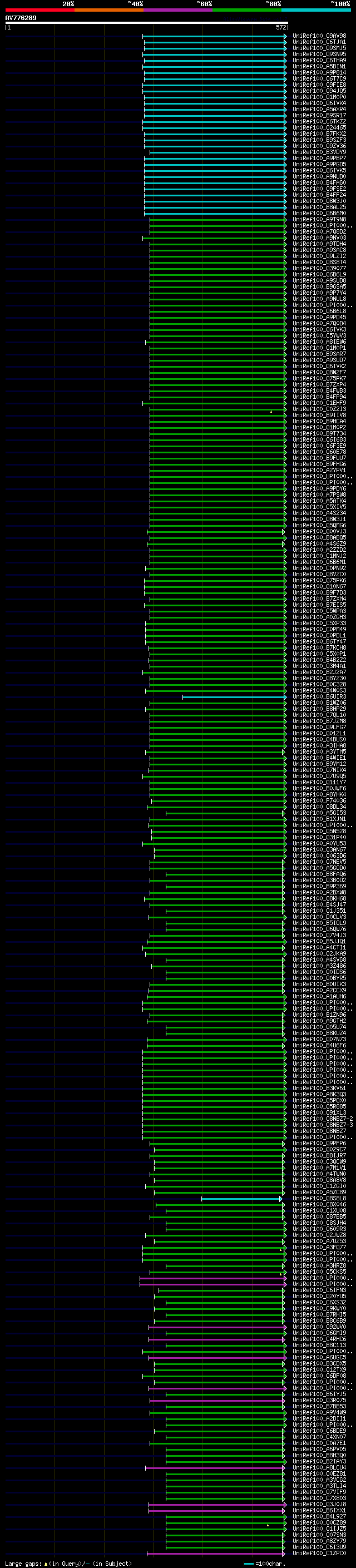Click the UniRef100_Q8W3J0 label
The width and height of the screenshot is (356, 1568).
[319, 201]
